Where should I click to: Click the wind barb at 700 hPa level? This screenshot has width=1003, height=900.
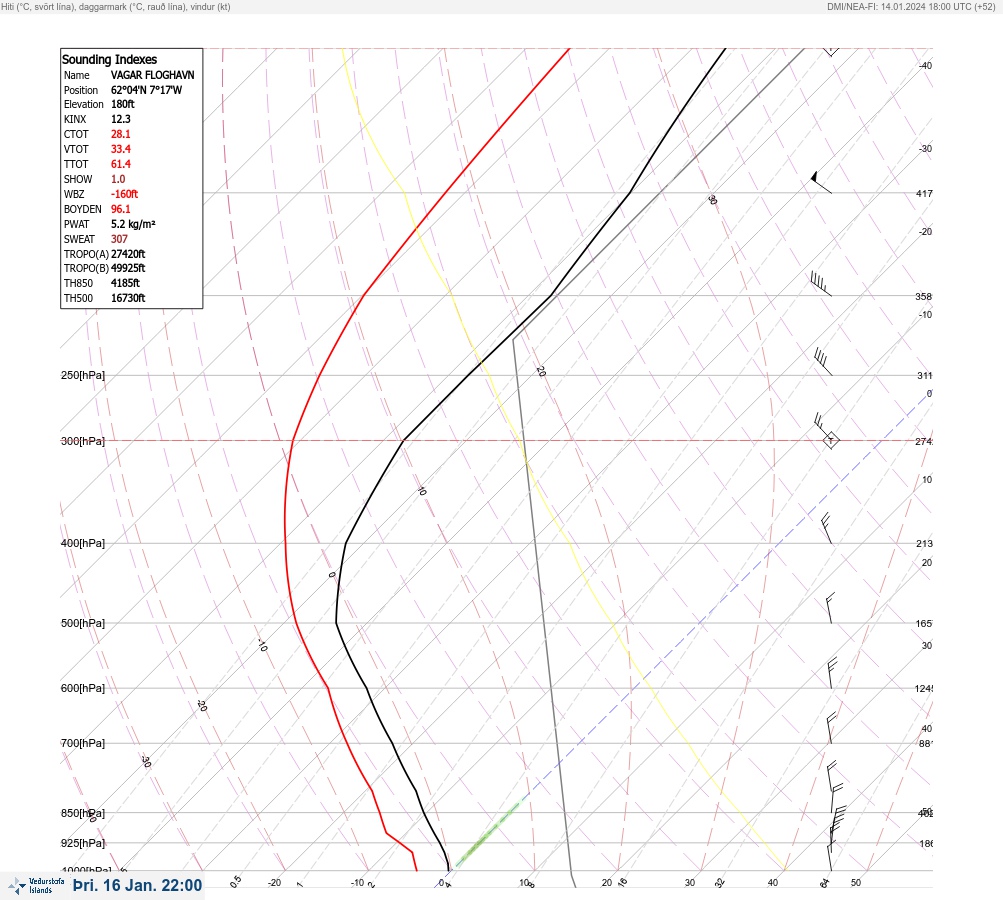coord(832,728)
